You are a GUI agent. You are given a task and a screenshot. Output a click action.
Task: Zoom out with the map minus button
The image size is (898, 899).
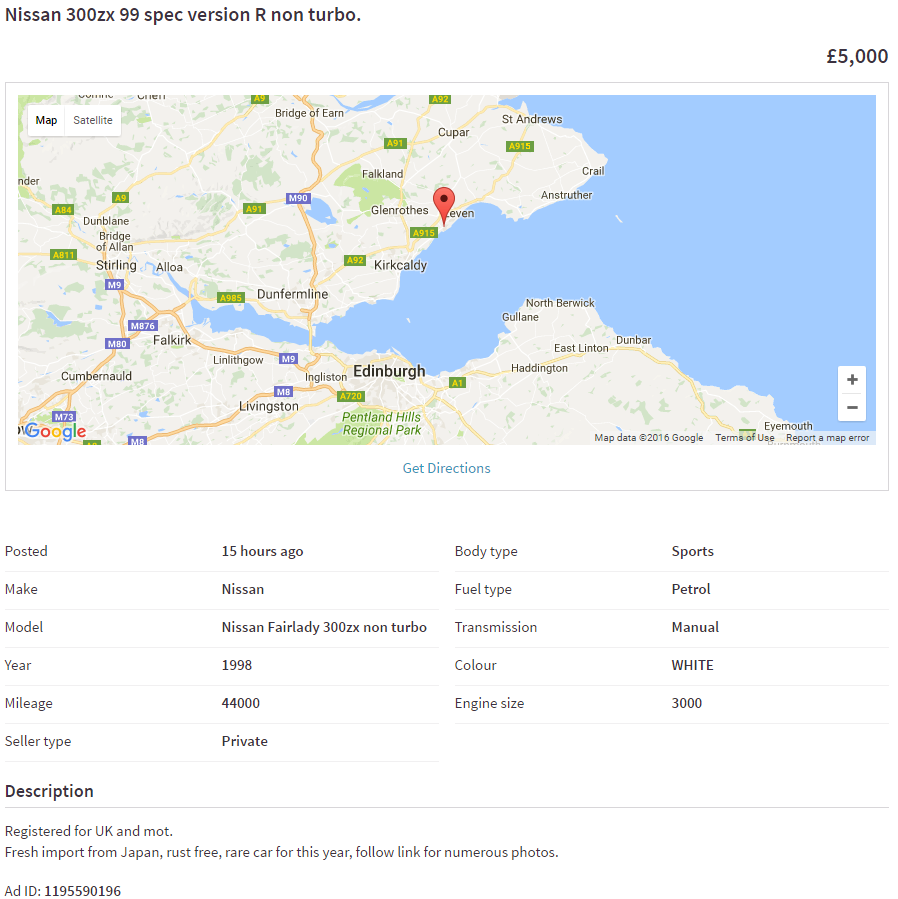click(852, 407)
